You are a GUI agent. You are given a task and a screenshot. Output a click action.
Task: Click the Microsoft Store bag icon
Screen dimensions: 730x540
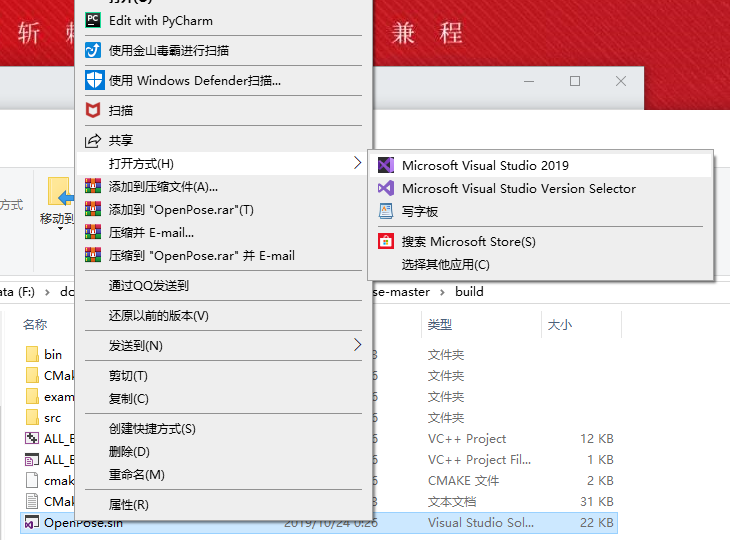point(386,241)
